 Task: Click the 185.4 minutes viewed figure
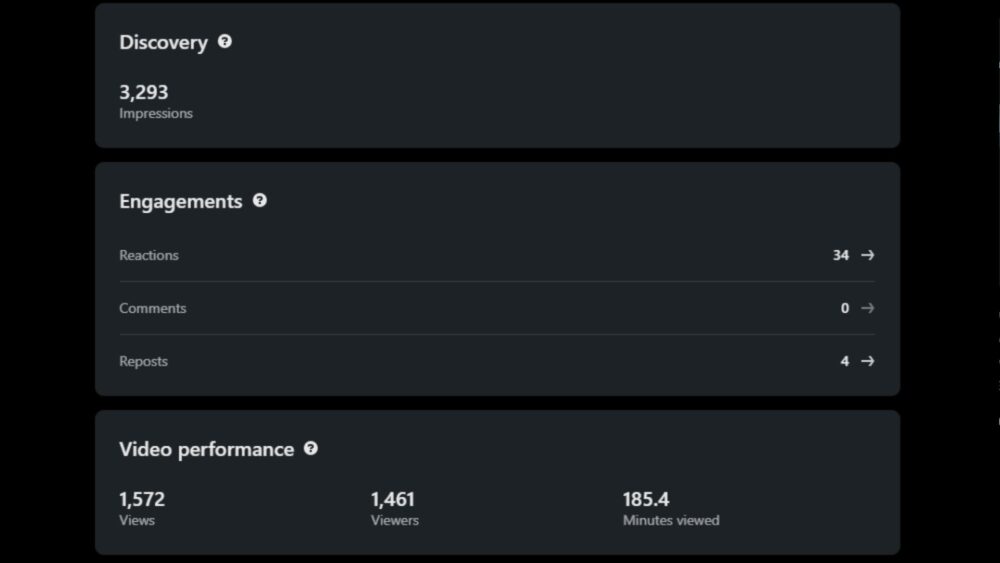646,499
